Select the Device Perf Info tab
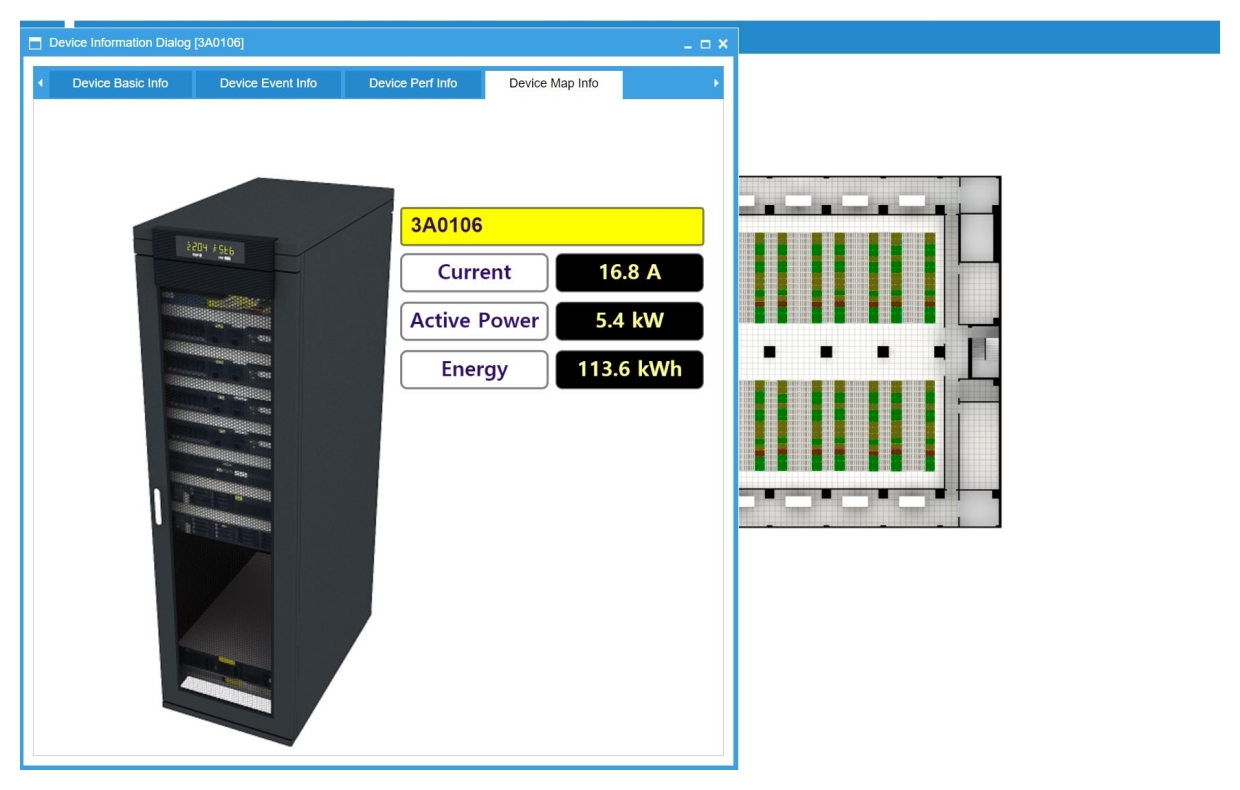The width and height of the screenshot is (1240, 790). tap(413, 84)
